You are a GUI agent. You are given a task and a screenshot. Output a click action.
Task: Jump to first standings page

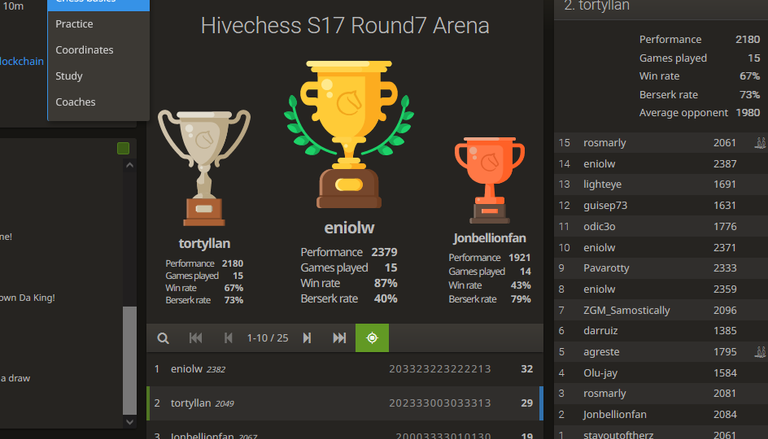coord(195,338)
